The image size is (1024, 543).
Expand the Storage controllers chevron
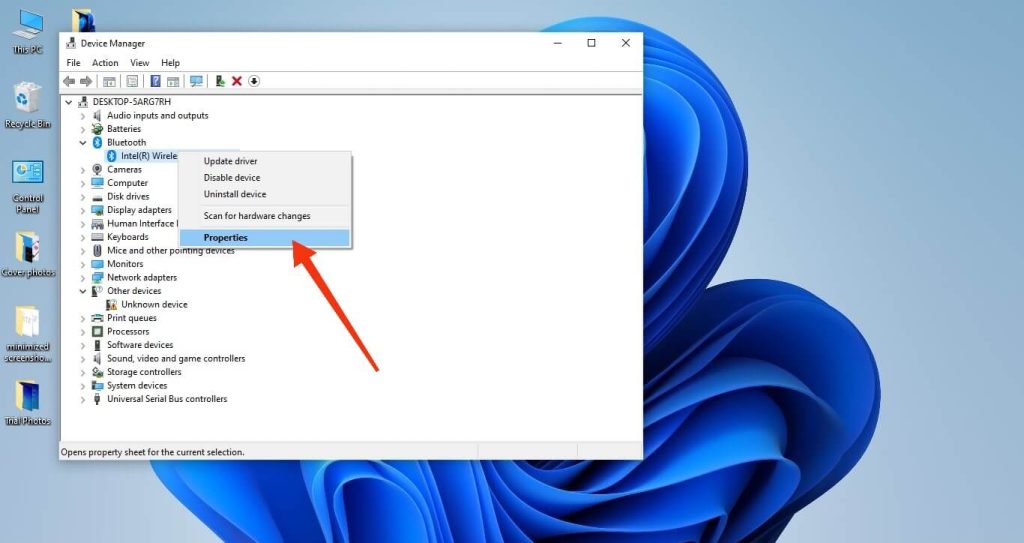pyautogui.click(x=83, y=372)
